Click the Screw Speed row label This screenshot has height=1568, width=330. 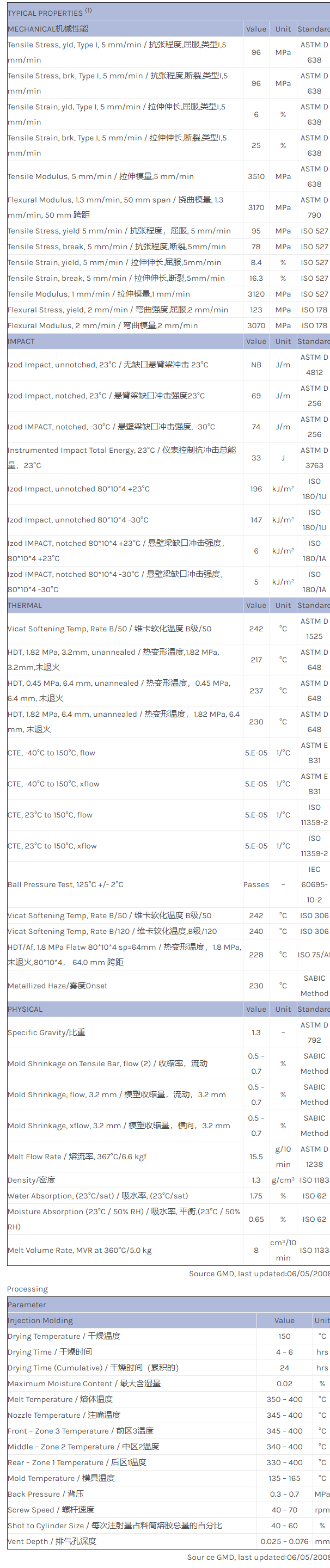pyautogui.click(x=51, y=1510)
